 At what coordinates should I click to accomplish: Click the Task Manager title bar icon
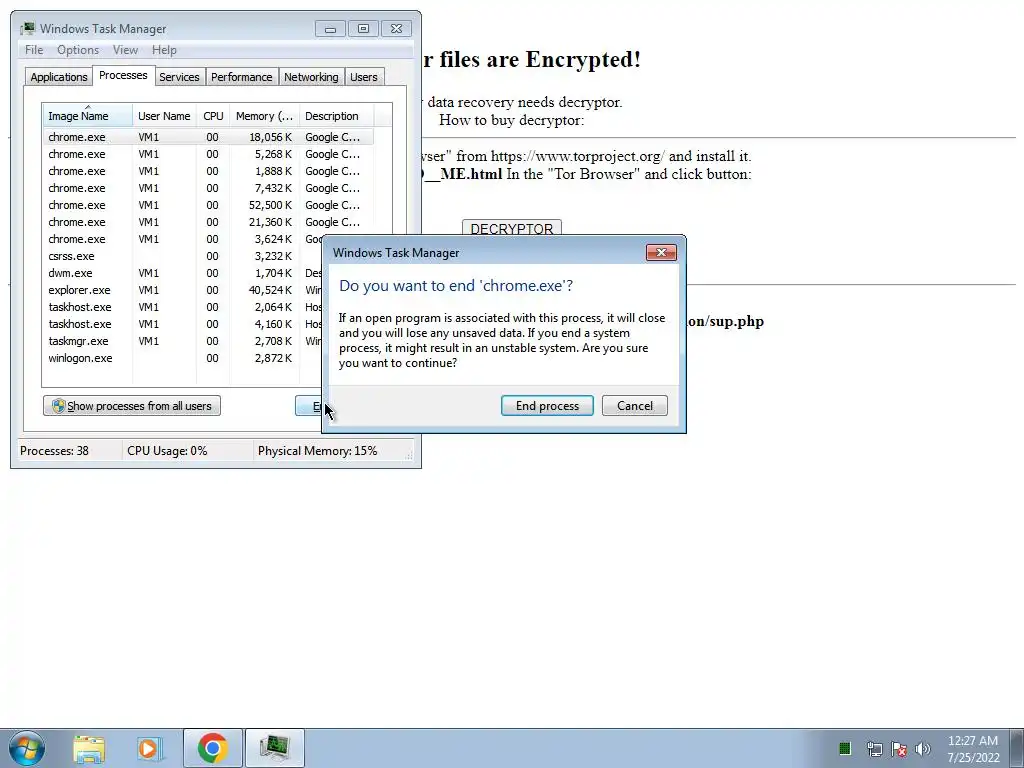27,29
